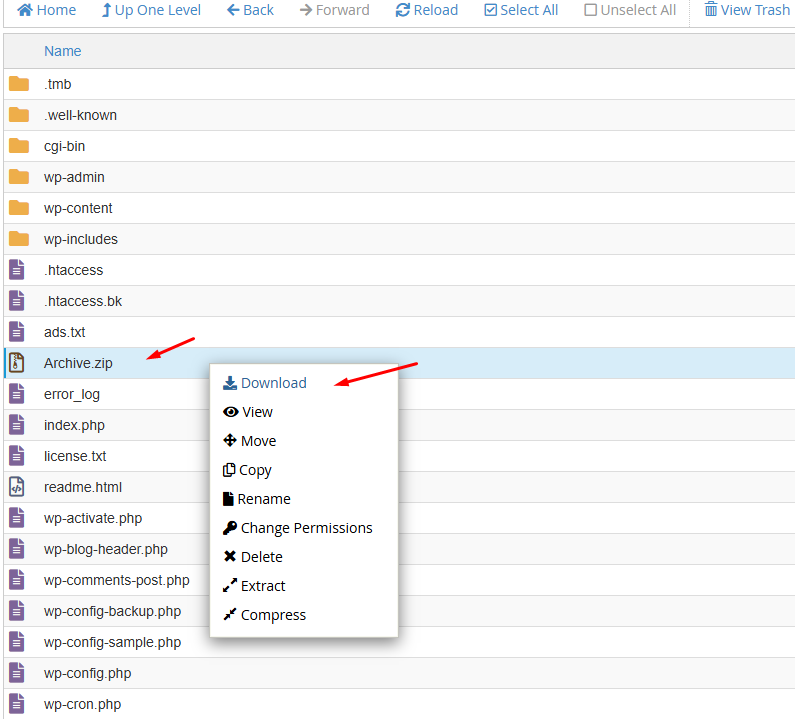Screen dimensions: 795x719
Task: Open View Trash
Action: click(x=747, y=10)
